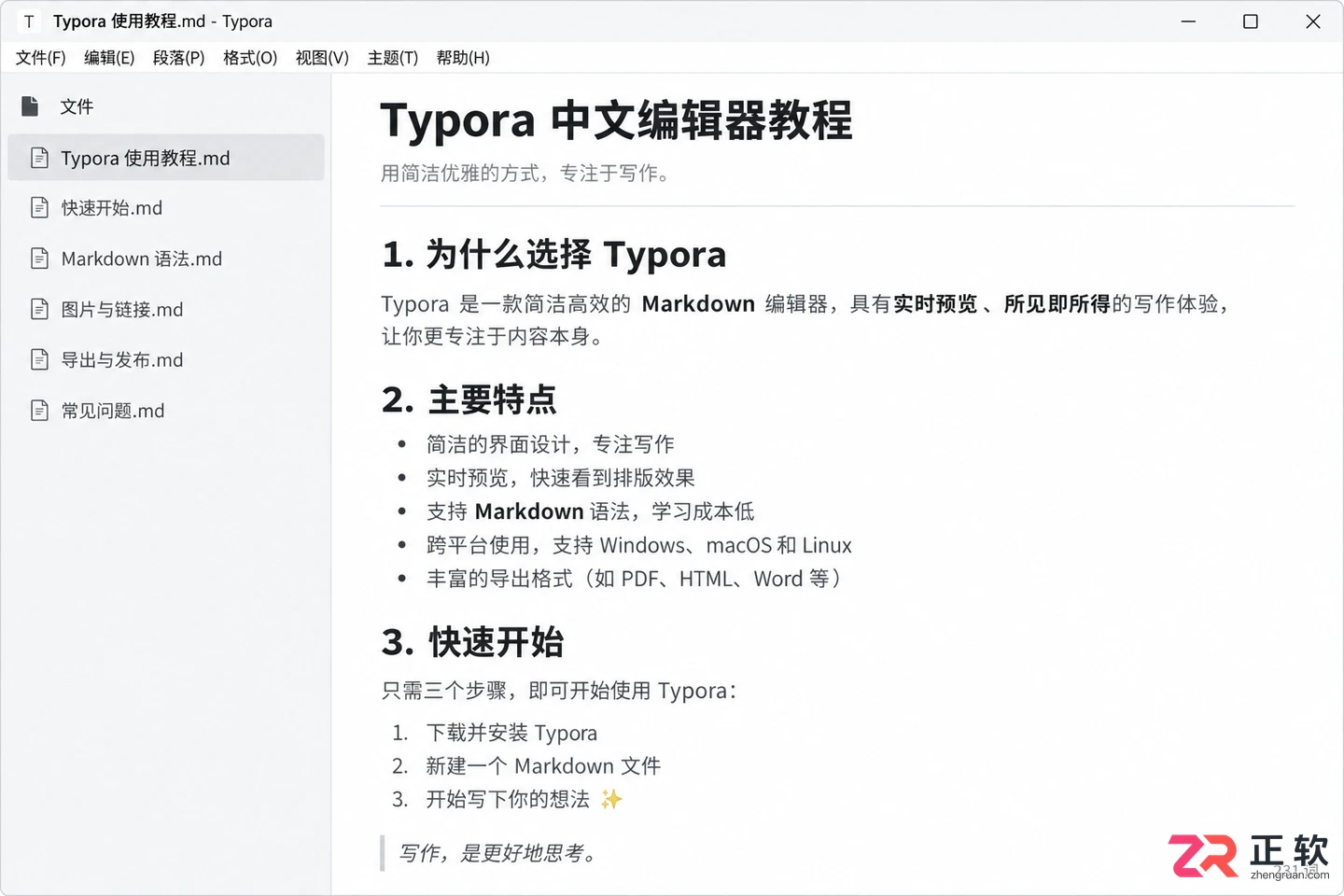This screenshot has height=896, width=1344.
Task: Click bullet about Windows、macOS 和 Linux
Action: click(x=639, y=545)
